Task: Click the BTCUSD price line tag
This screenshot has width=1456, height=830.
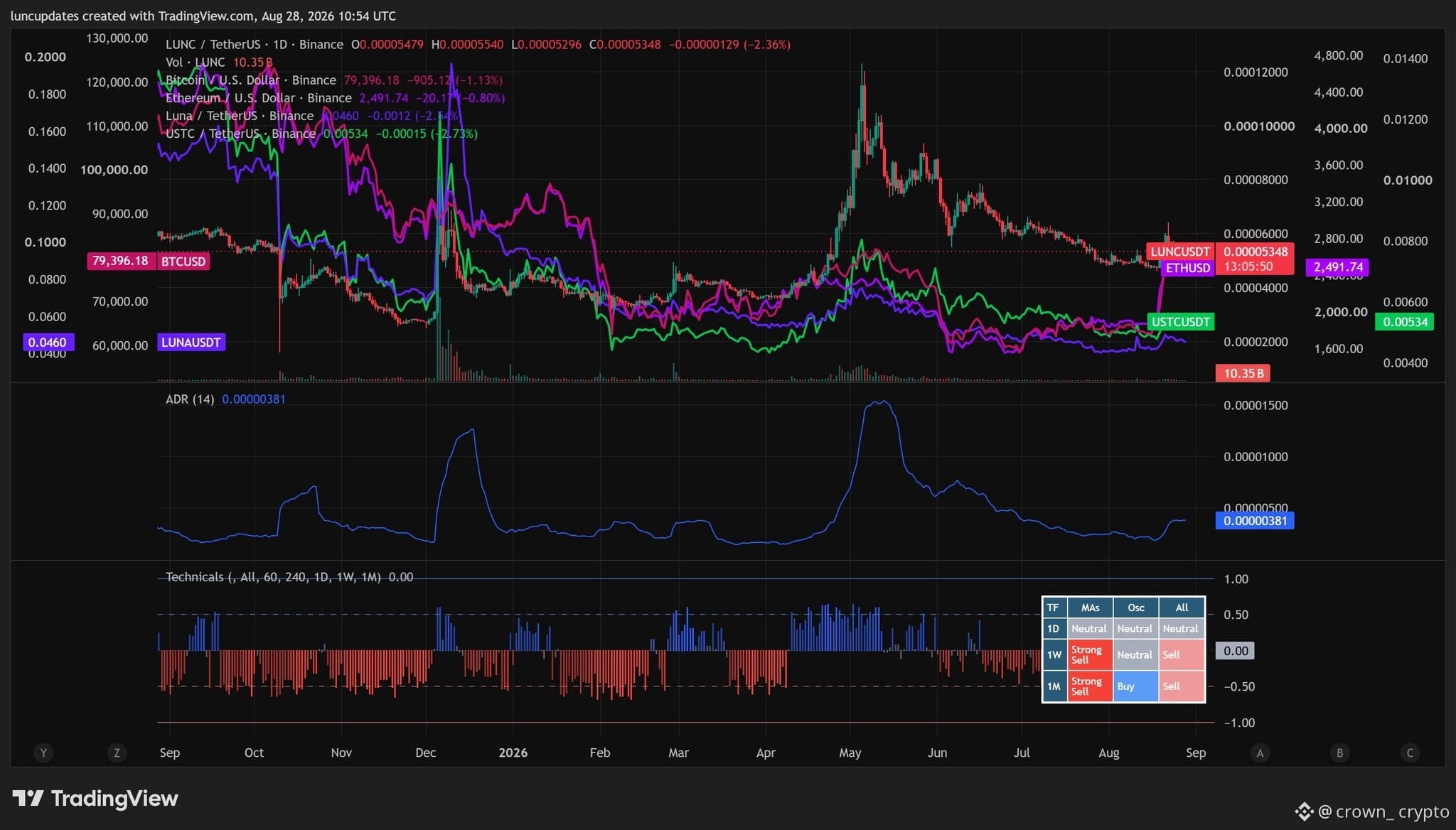Action: [183, 262]
